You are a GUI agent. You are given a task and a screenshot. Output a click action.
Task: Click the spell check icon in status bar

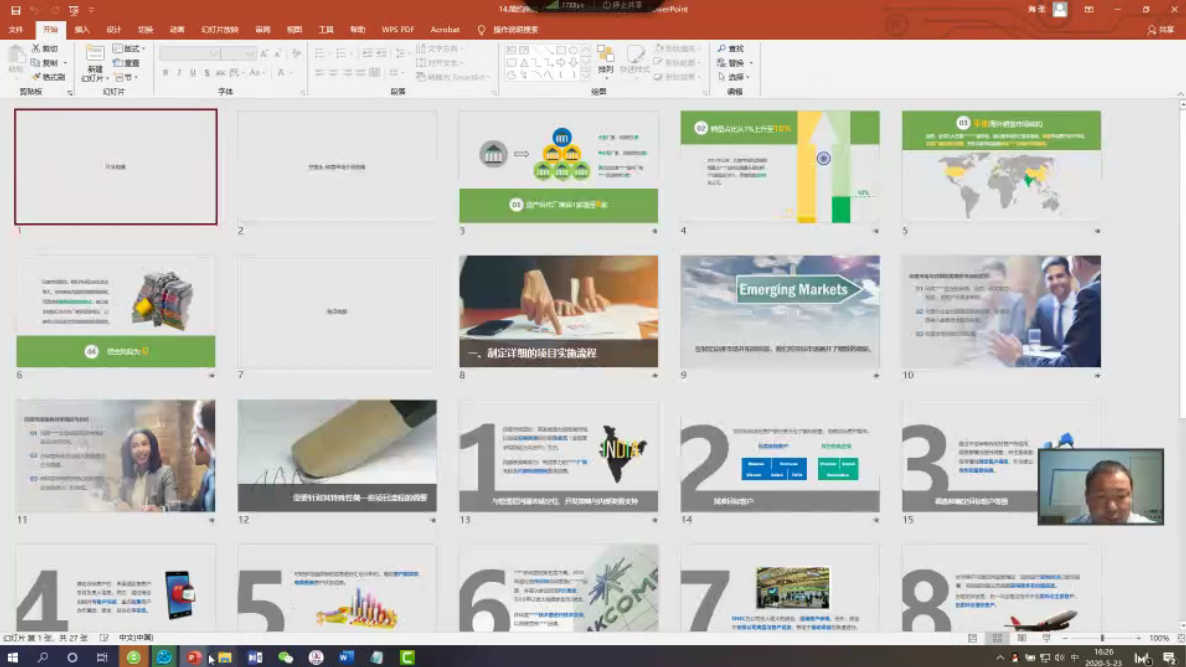tap(104, 638)
